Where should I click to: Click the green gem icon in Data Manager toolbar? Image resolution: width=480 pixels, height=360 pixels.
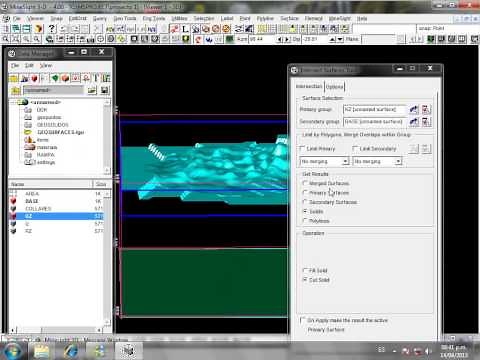pyautogui.click(x=55, y=78)
